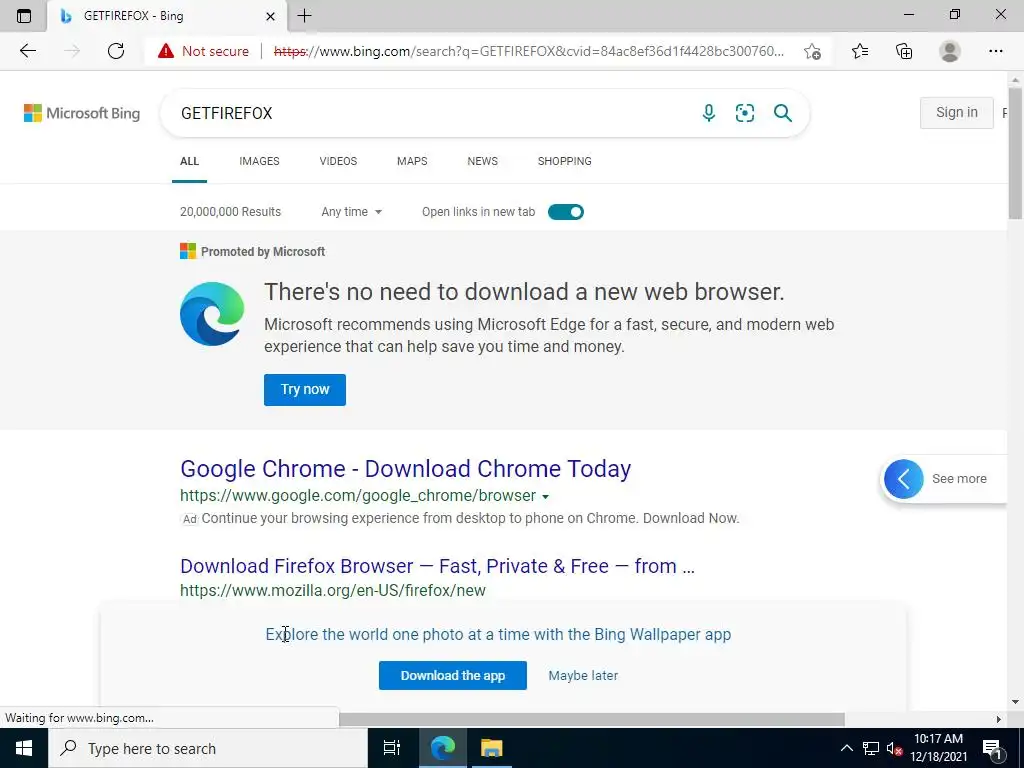
Task: Click the scroll down arrow
Action: click(1015, 702)
